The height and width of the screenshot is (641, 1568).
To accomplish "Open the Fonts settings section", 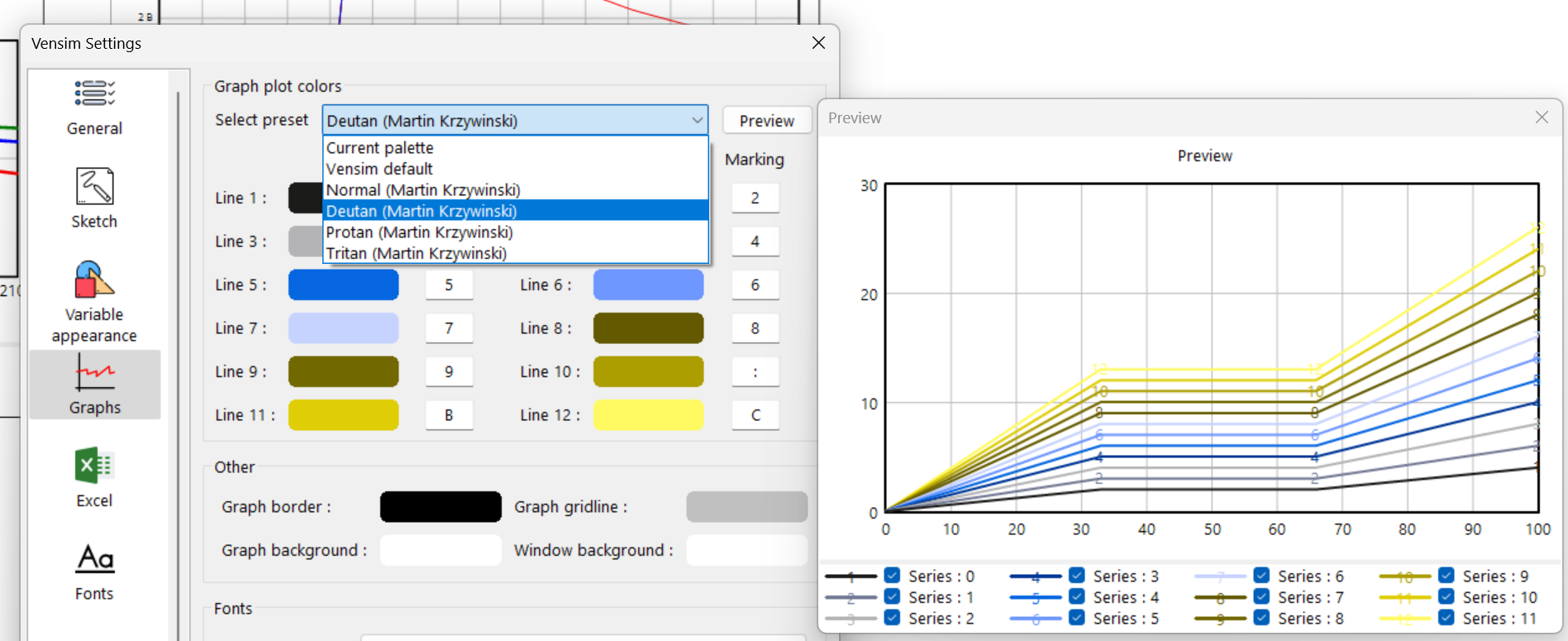I will point(94,572).
